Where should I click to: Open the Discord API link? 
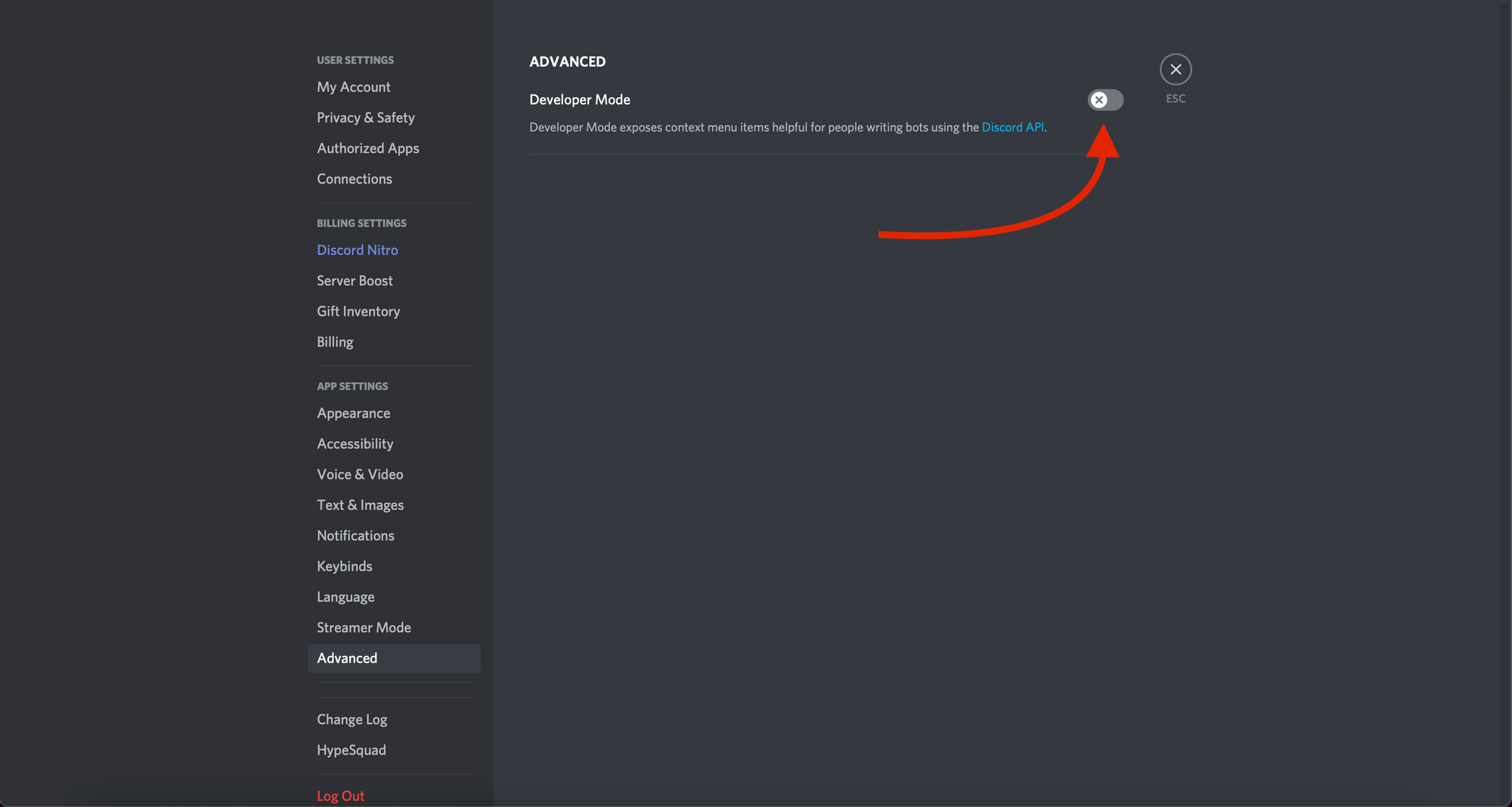(x=1012, y=127)
